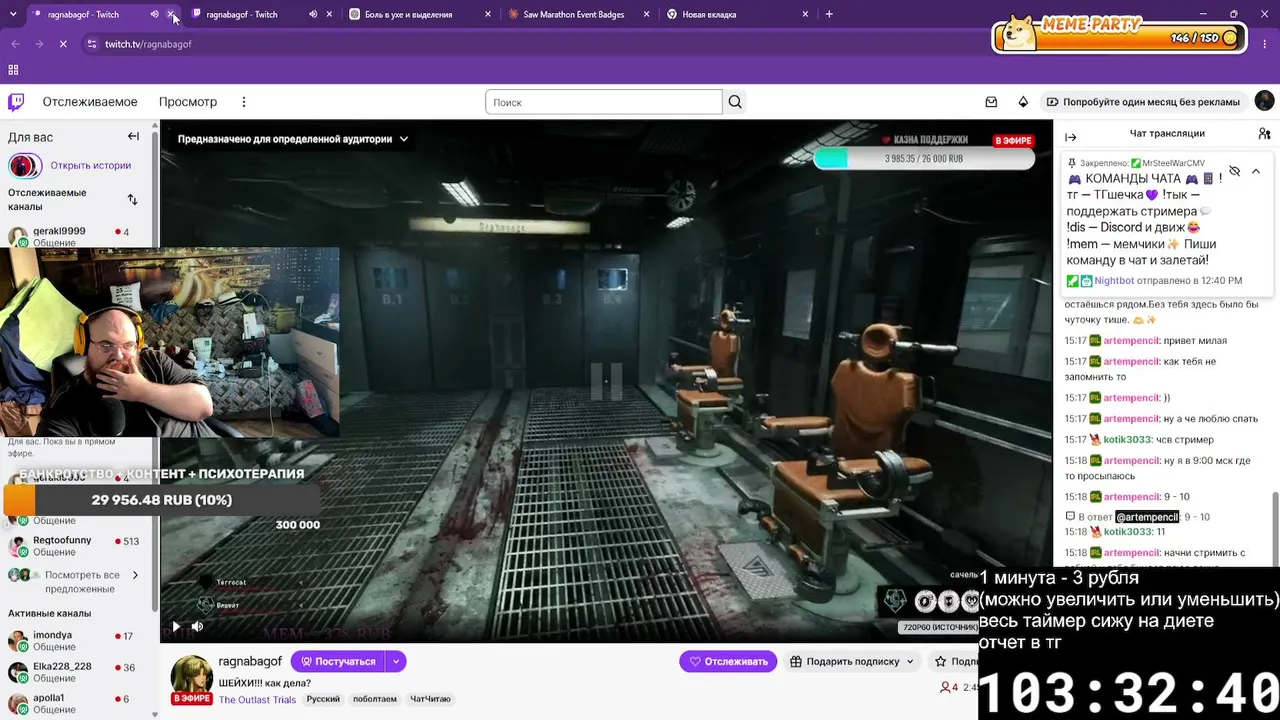Click Попробуйте один месяц без рекламы button
Image resolution: width=1280 pixels, height=720 pixels.
1143,102
